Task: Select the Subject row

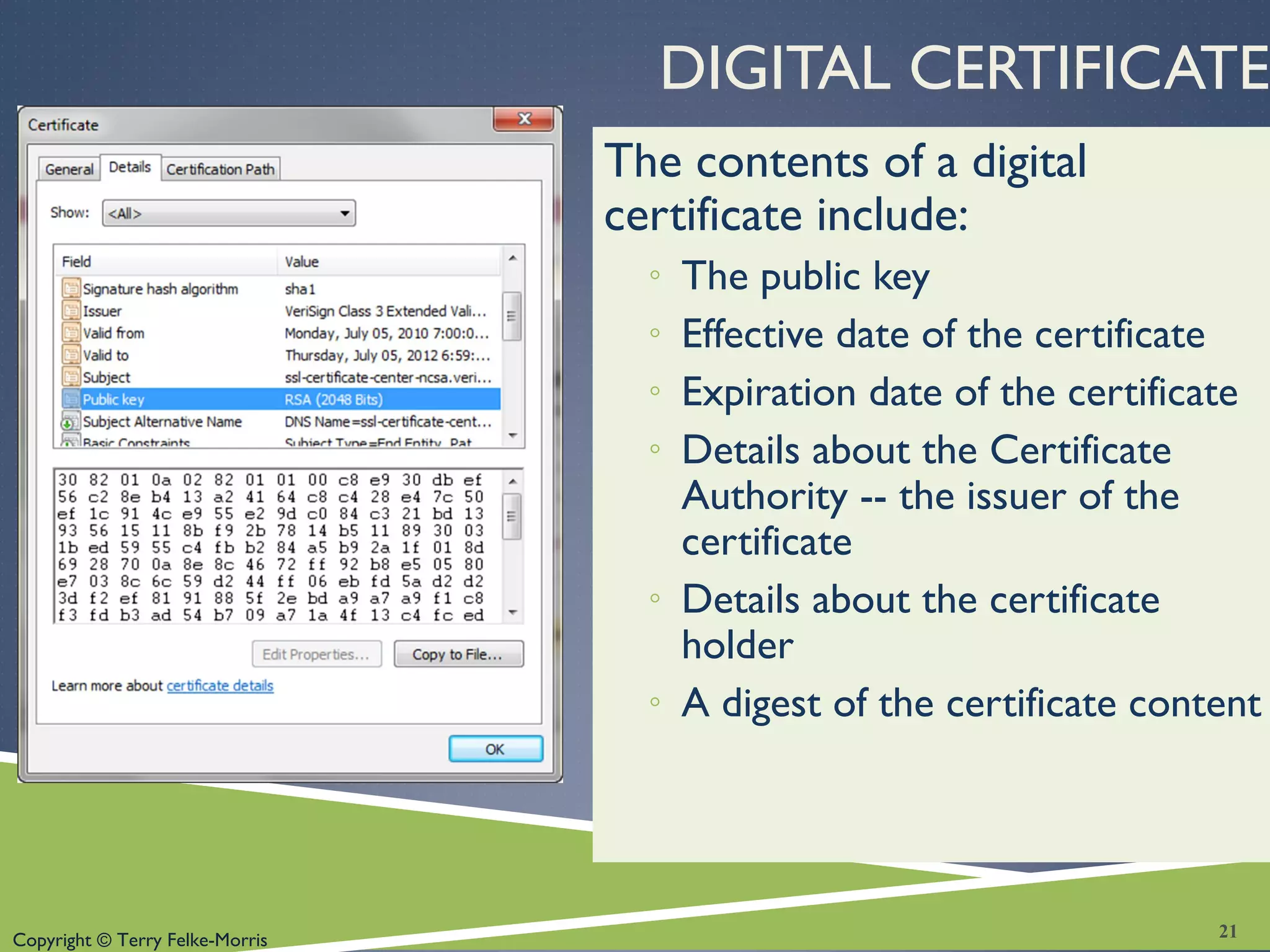Action: [x=281, y=377]
